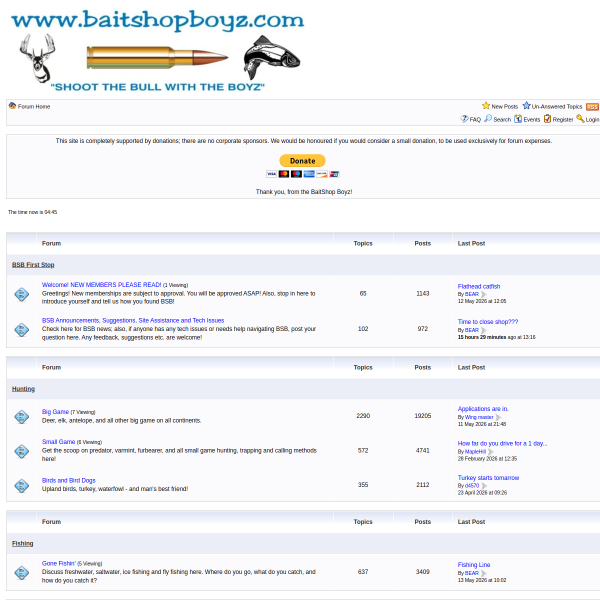Open the Gone Fishin' forum

[x=59, y=563]
